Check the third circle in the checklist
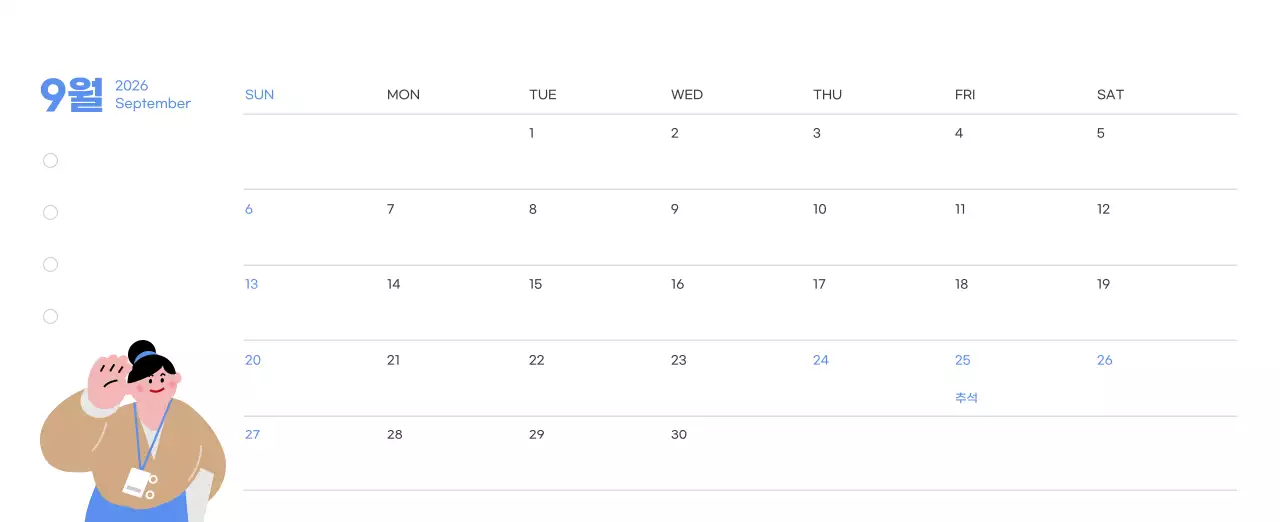Viewport: 1280px width, 522px height. point(51,265)
